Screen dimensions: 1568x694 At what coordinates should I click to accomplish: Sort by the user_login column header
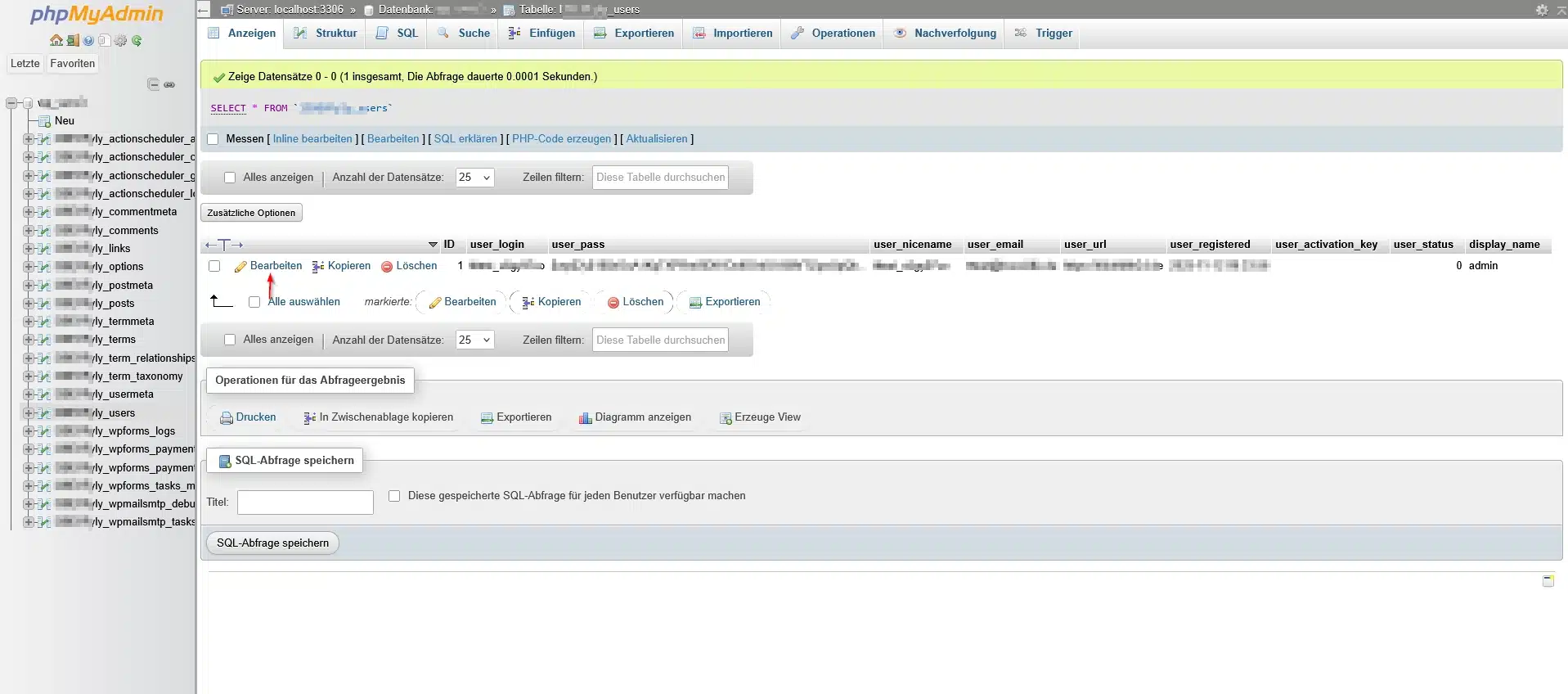click(497, 245)
